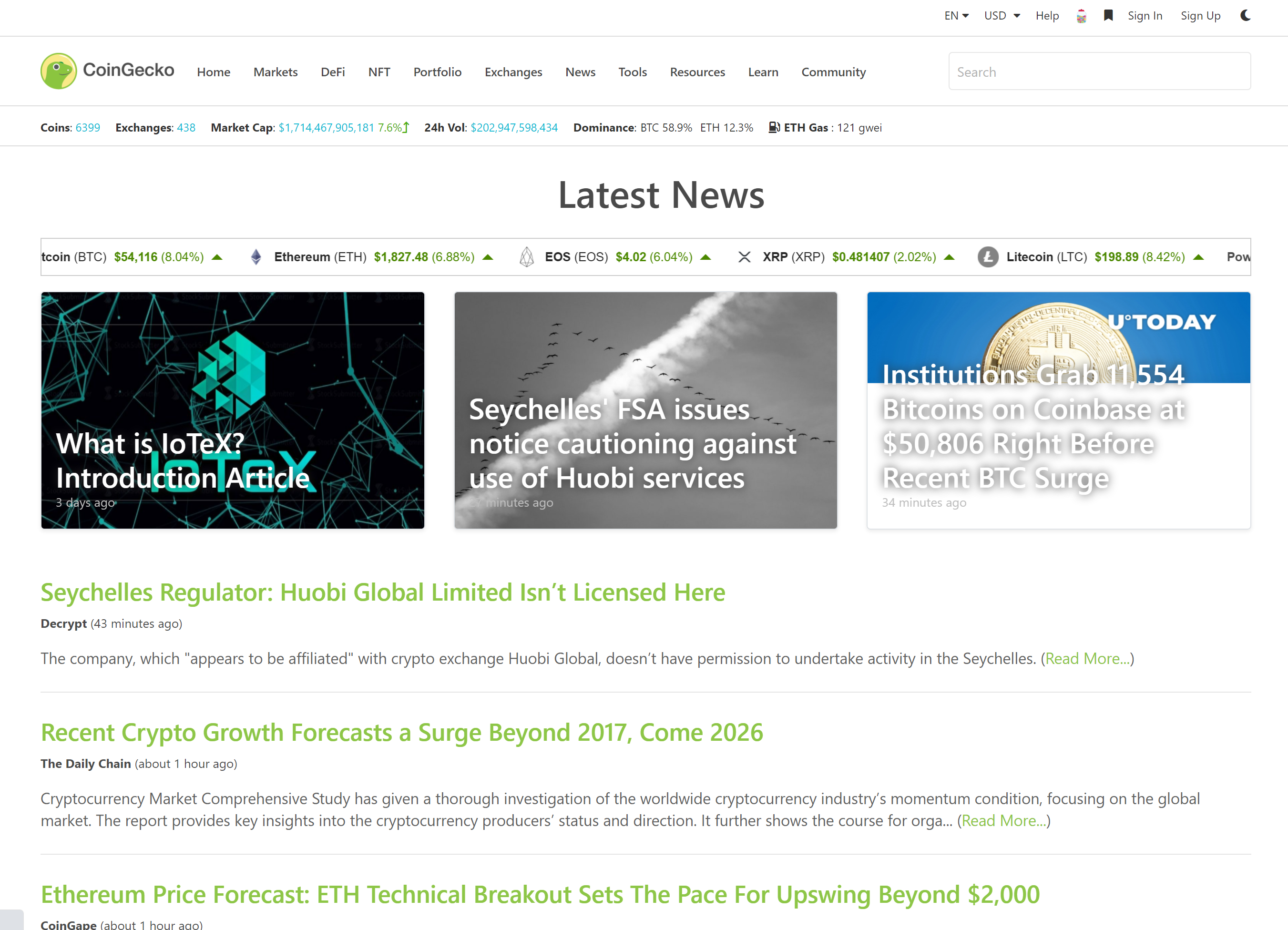Click the XRP price change arrow
Screen dimensions: 1288x930
point(950,256)
